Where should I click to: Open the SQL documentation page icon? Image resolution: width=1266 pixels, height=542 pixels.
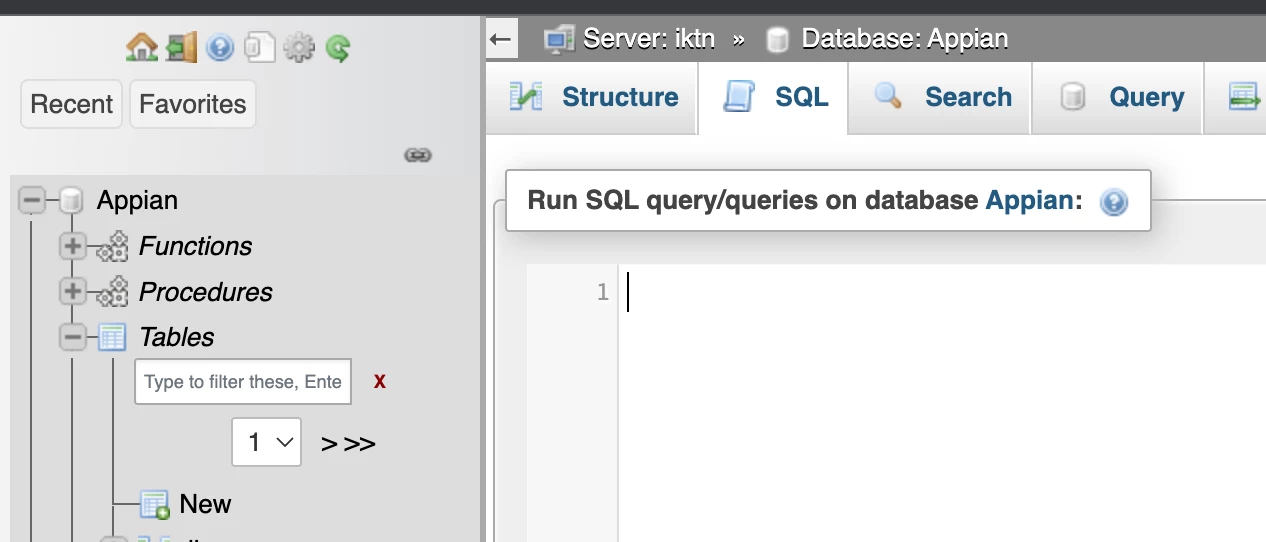point(260,47)
